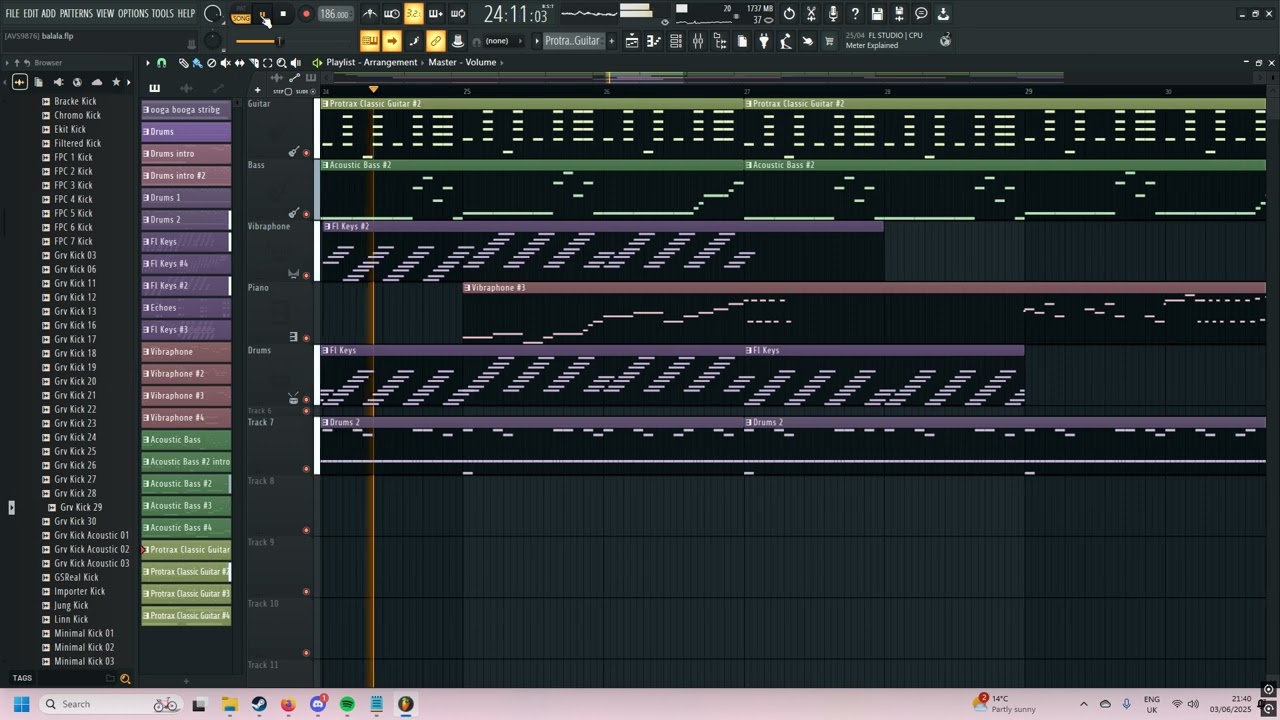Select Grv Kick 29 in the browser
The width and height of the screenshot is (1280, 720).
pos(81,507)
